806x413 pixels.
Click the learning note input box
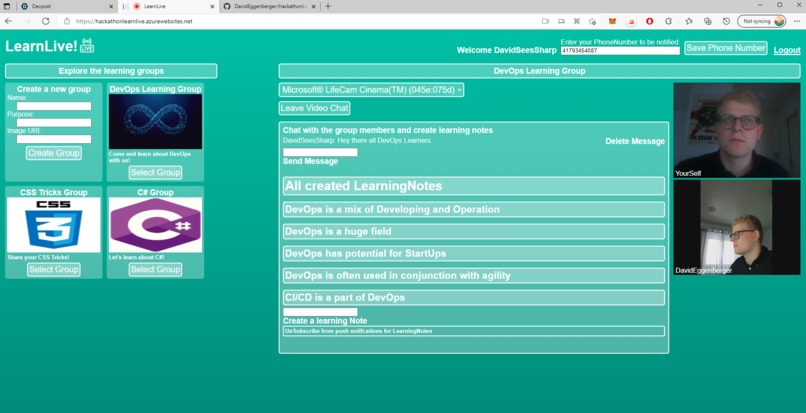320,312
